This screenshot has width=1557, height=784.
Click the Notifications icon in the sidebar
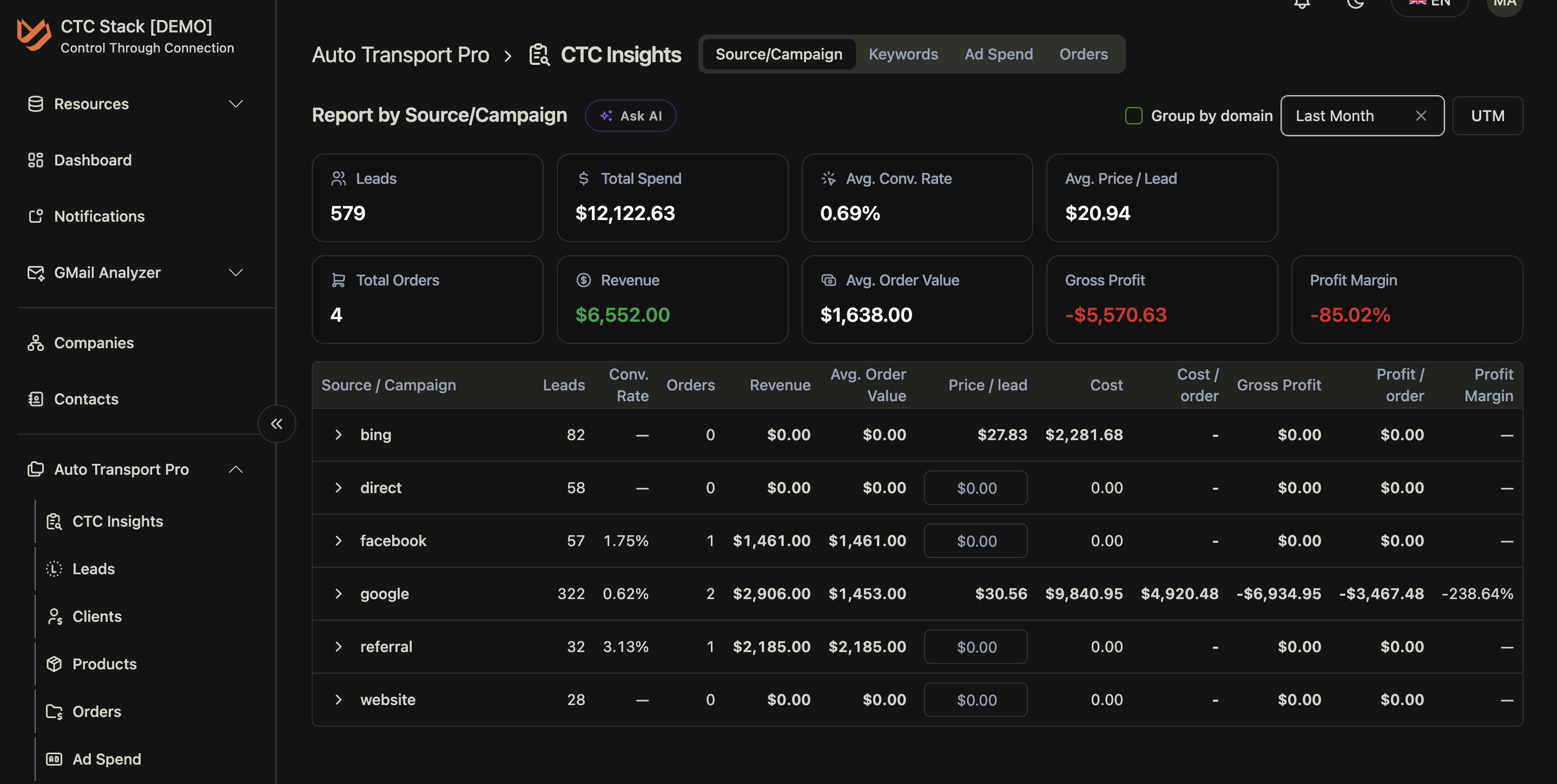coord(98,216)
